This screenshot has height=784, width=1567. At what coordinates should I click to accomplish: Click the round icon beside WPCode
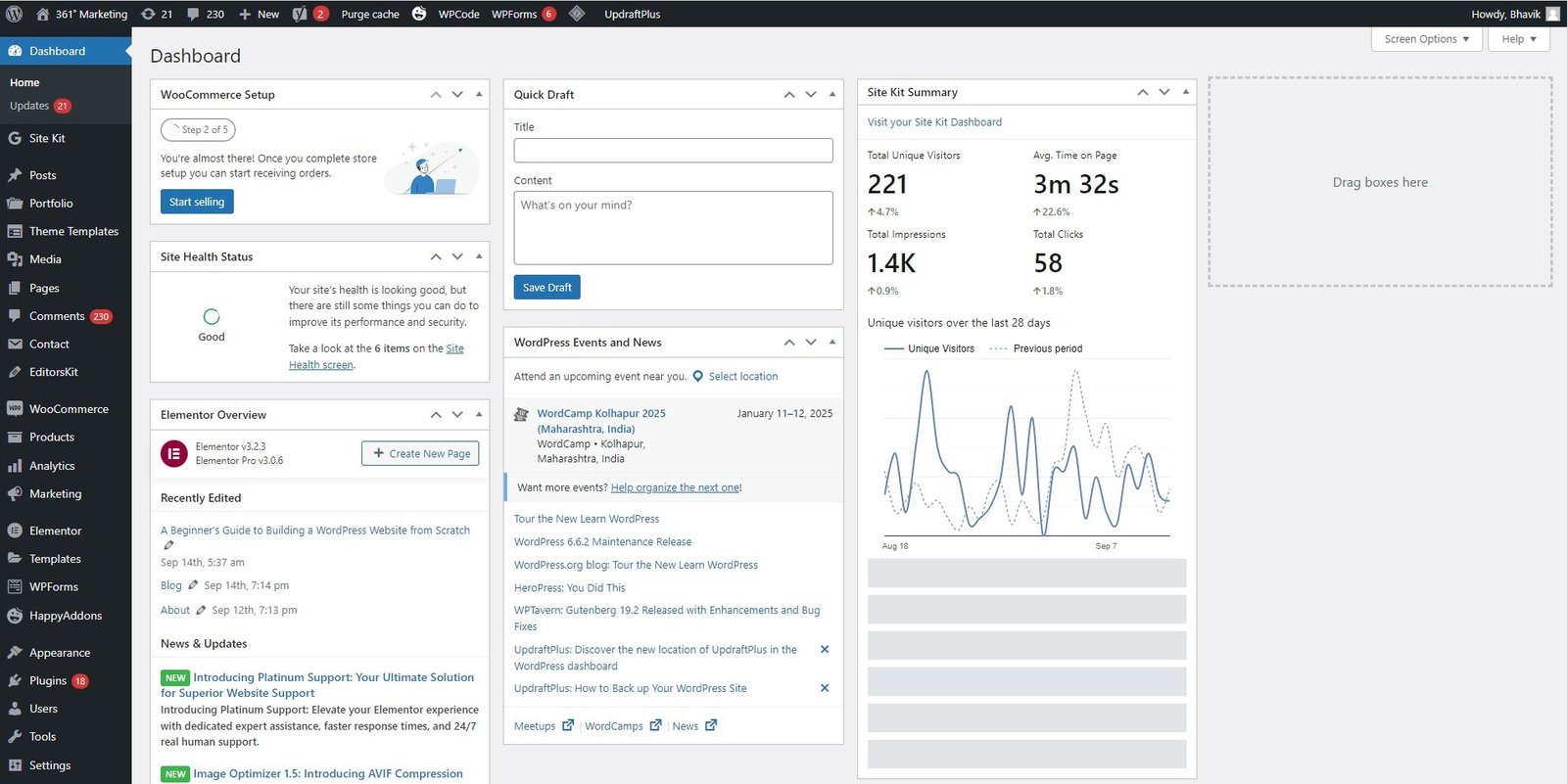(x=419, y=14)
